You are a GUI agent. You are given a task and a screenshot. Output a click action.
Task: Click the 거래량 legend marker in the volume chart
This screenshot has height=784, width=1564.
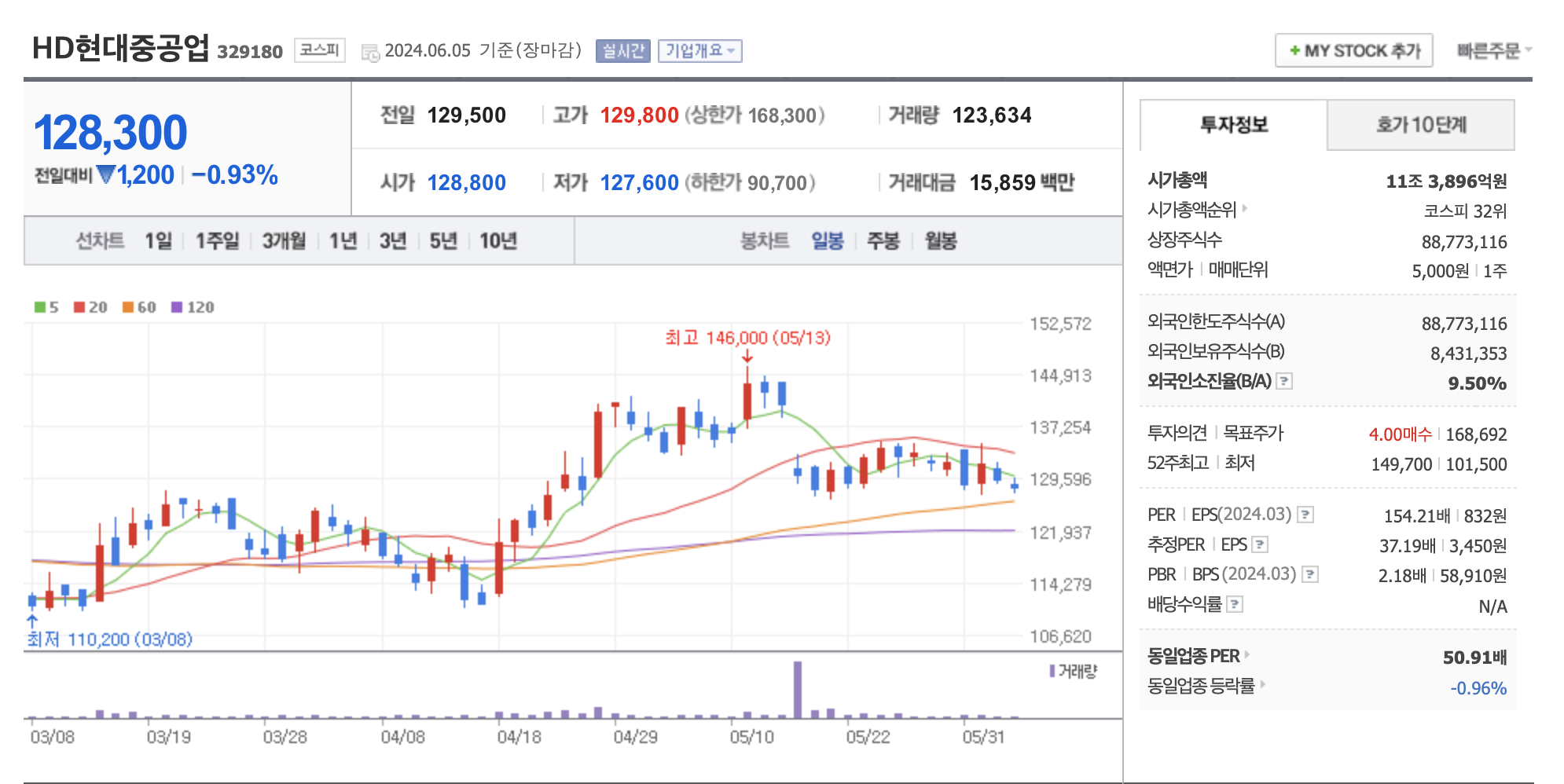[1052, 671]
